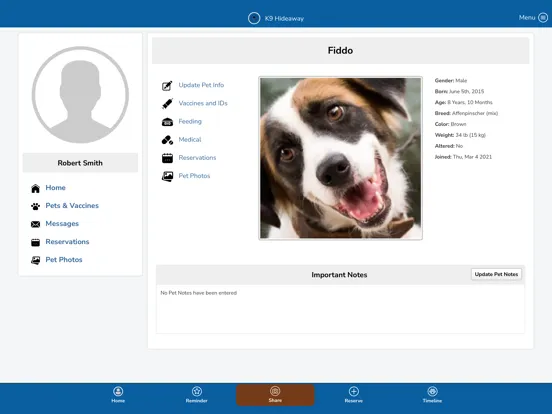
Task: Go to sidebar Pet Photos link
Action: coord(64,260)
